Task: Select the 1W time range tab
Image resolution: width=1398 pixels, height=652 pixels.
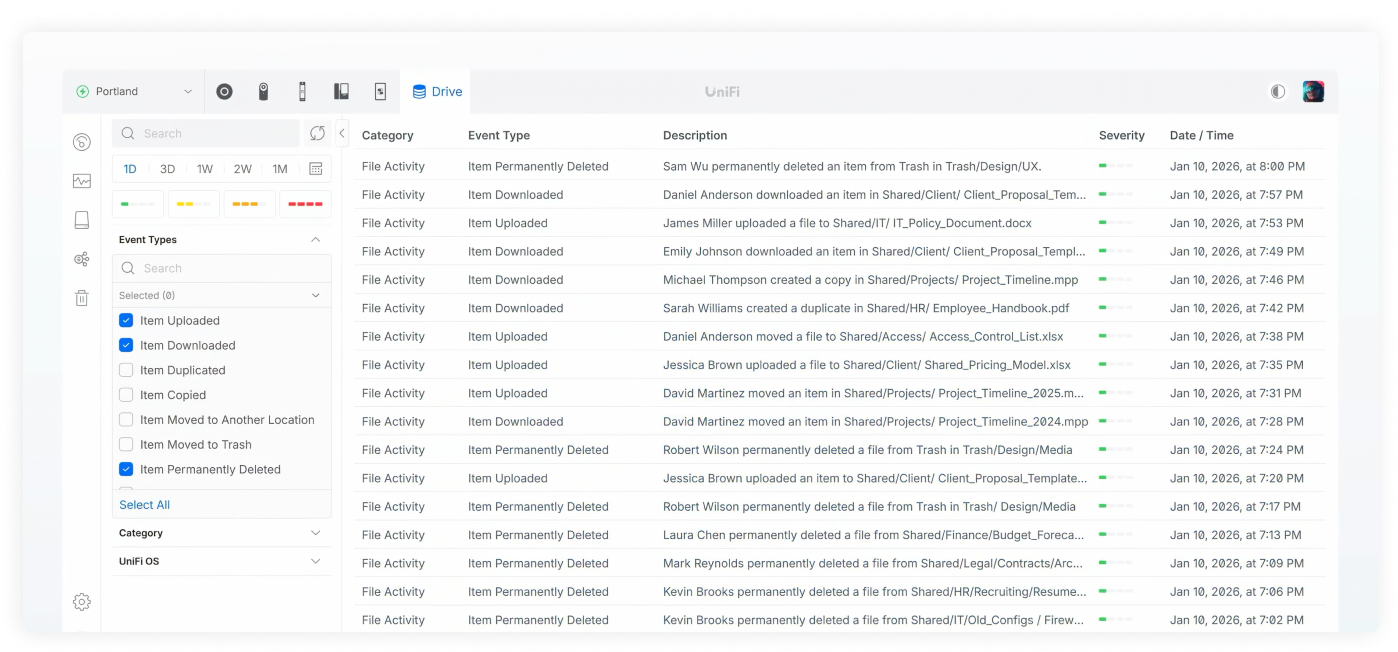Action: (x=204, y=169)
